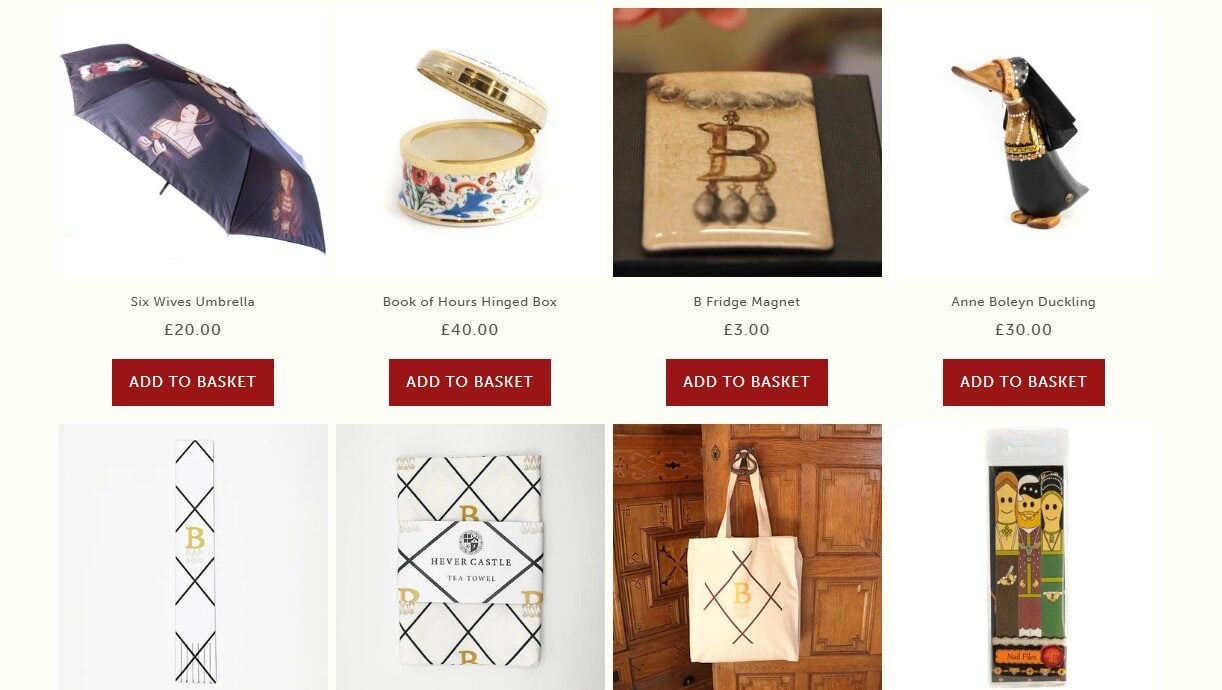View the Anne Boleyn Duckling image
This screenshot has height=690, width=1222.
tap(1024, 143)
